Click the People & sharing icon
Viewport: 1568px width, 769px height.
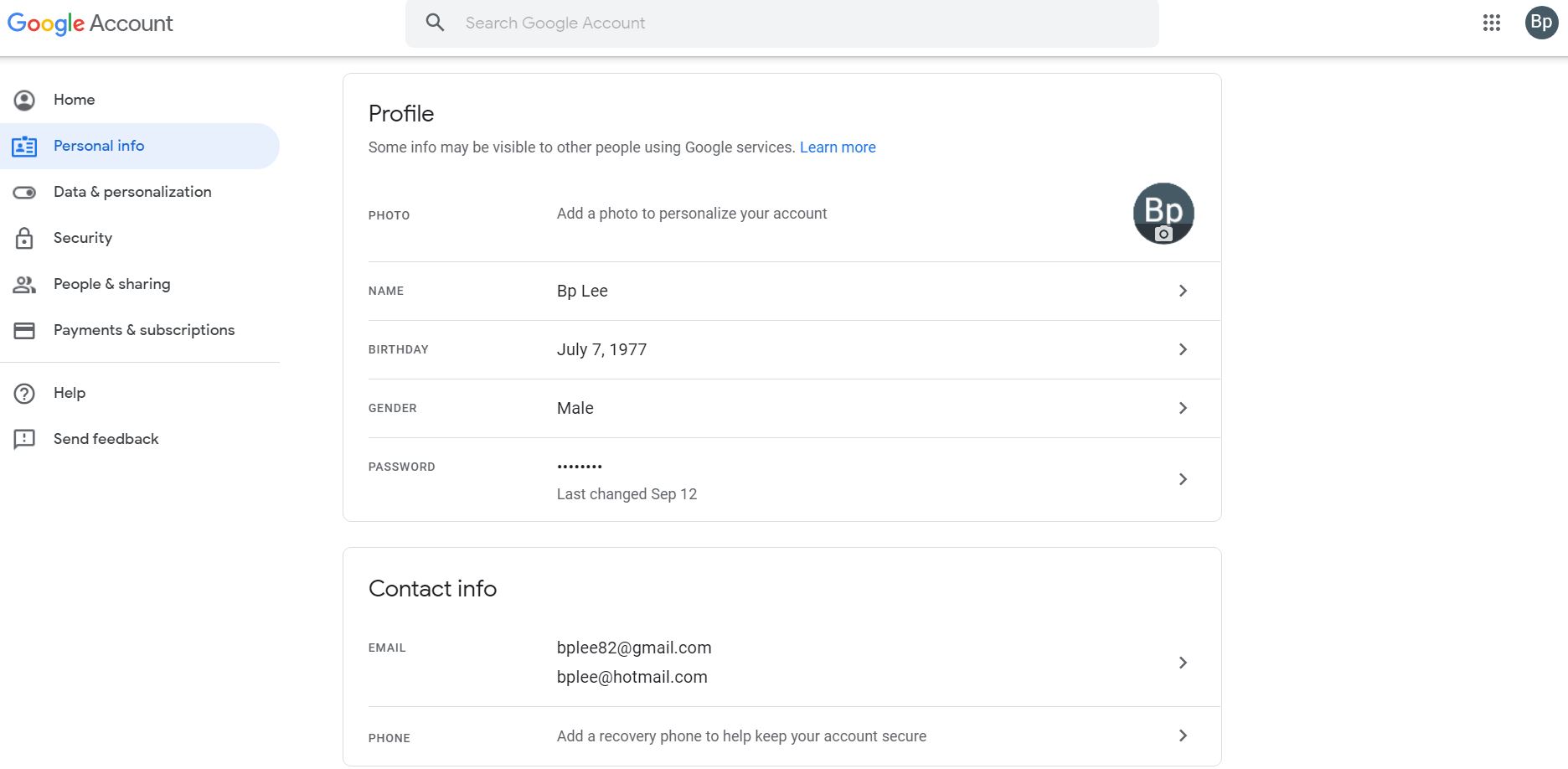(24, 285)
